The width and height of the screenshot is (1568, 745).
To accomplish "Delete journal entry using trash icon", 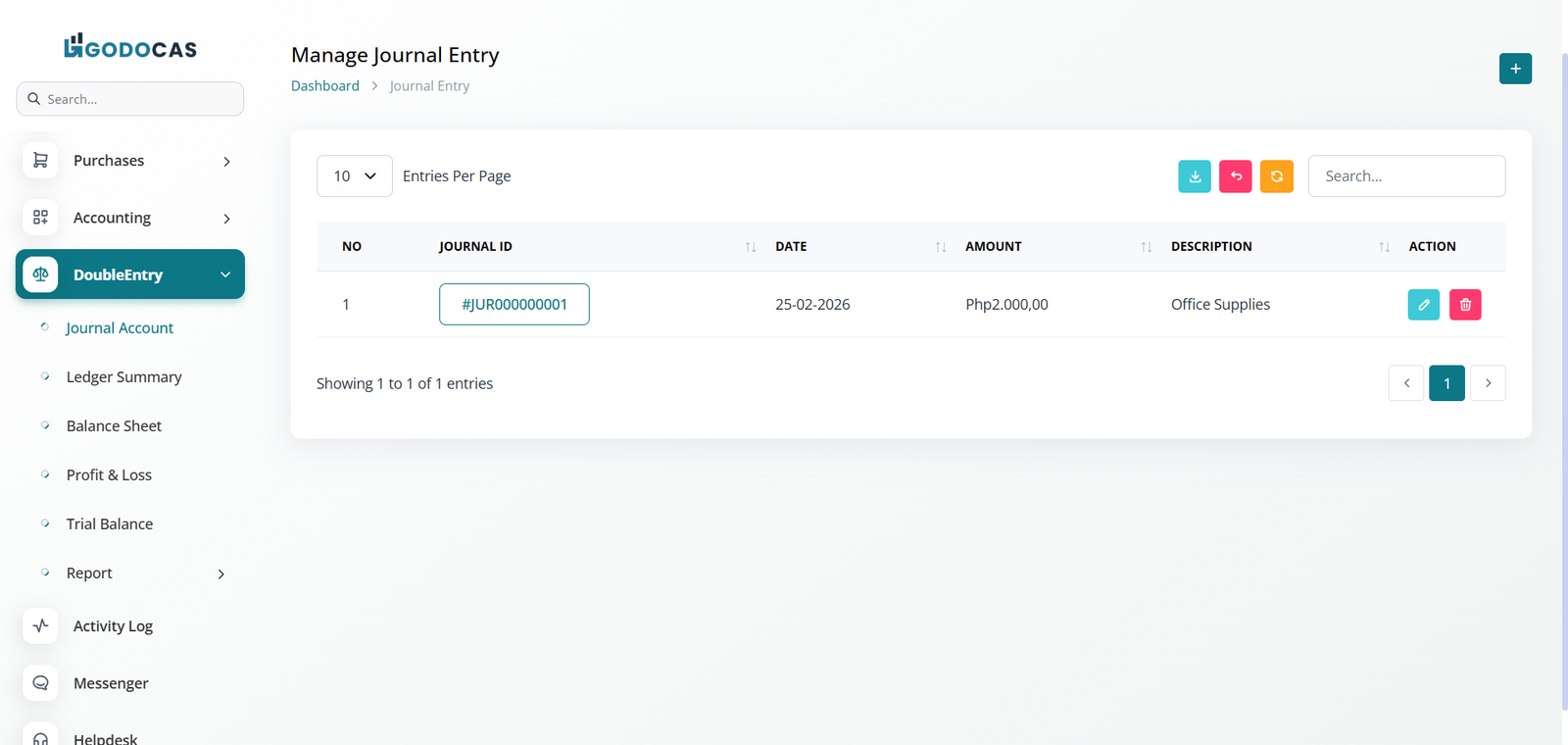I will pos(1465,305).
